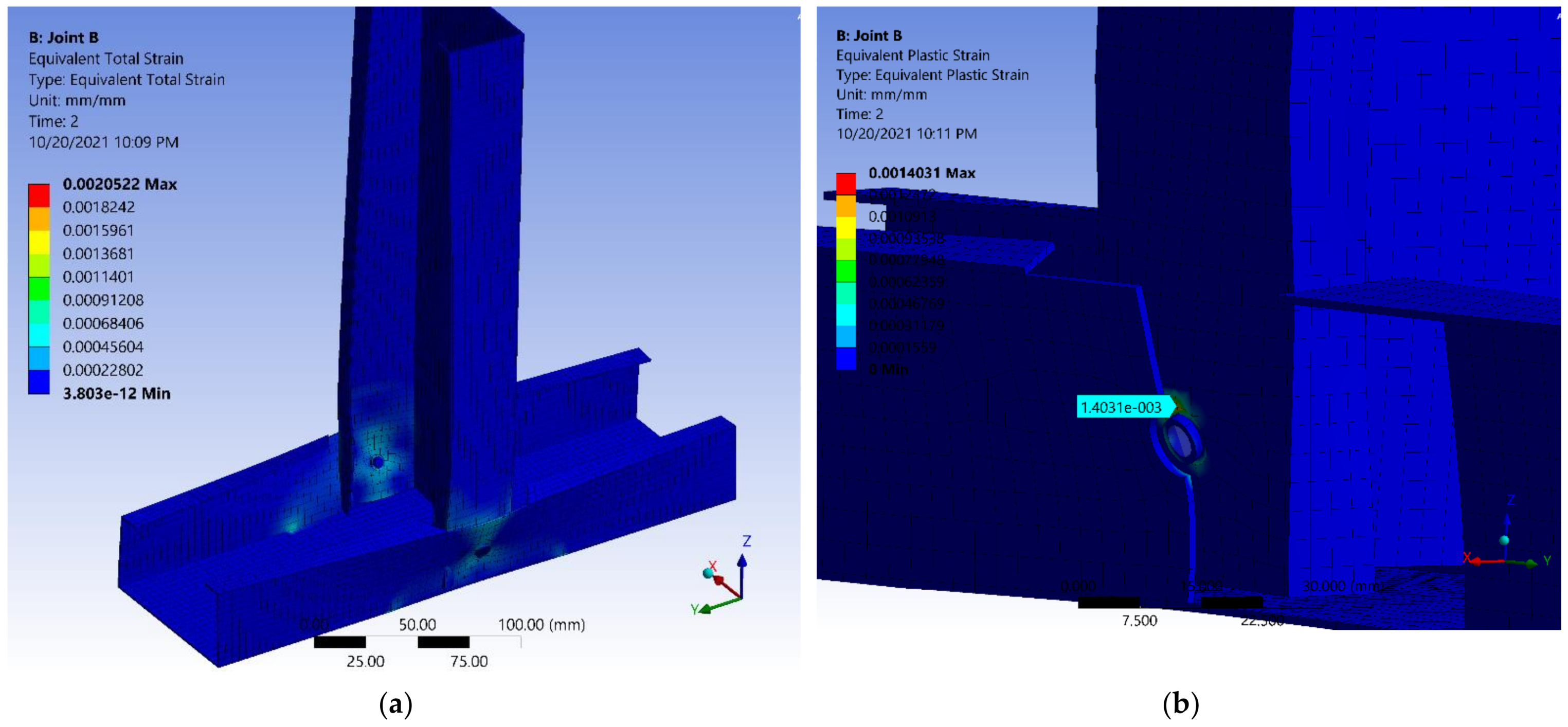Click the dark blue Min swatch in left legend

[39, 382]
